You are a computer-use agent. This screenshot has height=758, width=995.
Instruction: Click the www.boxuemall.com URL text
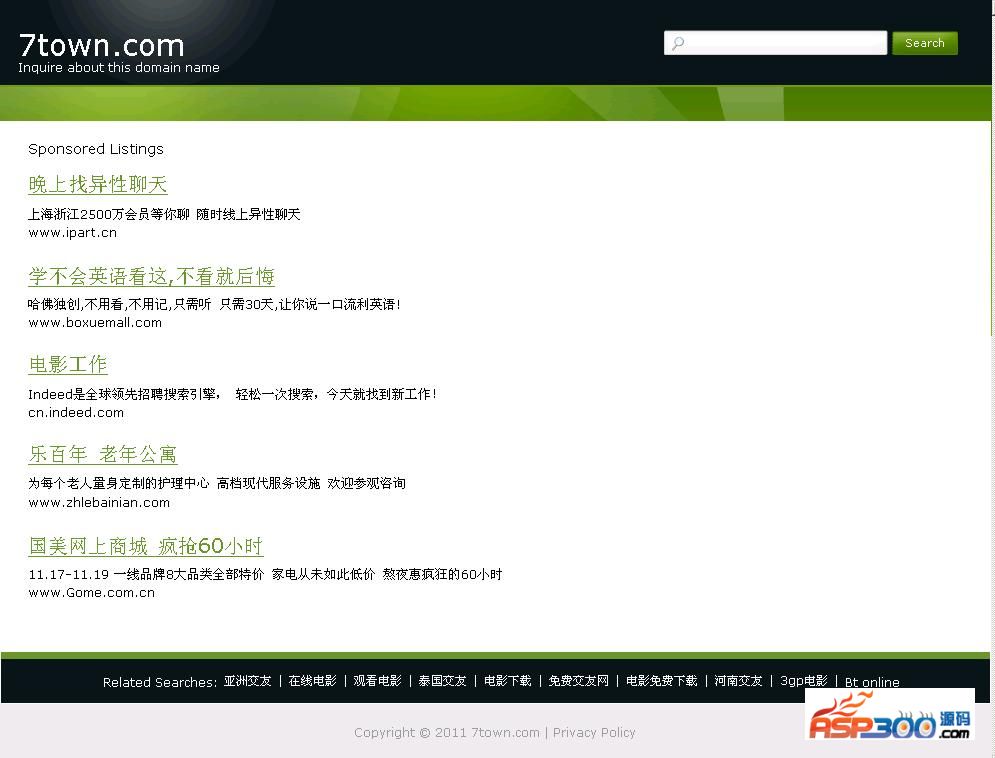point(95,323)
